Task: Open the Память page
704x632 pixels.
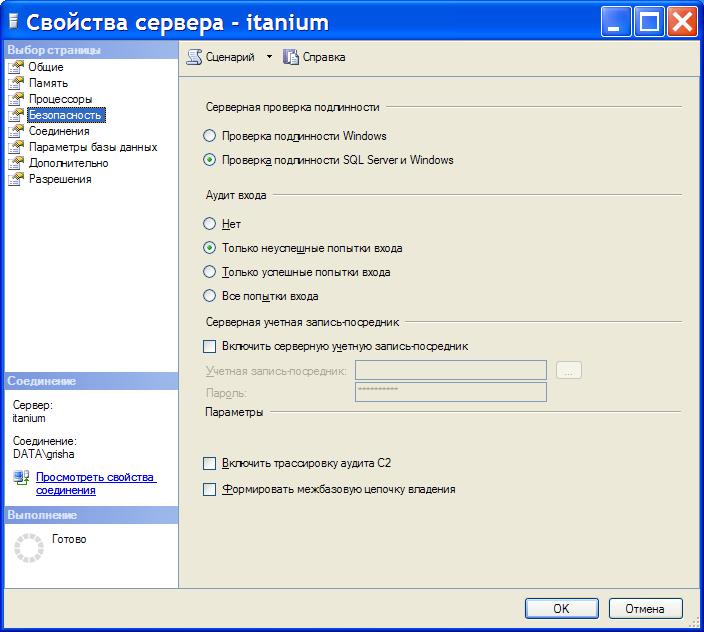Action: pos(48,83)
